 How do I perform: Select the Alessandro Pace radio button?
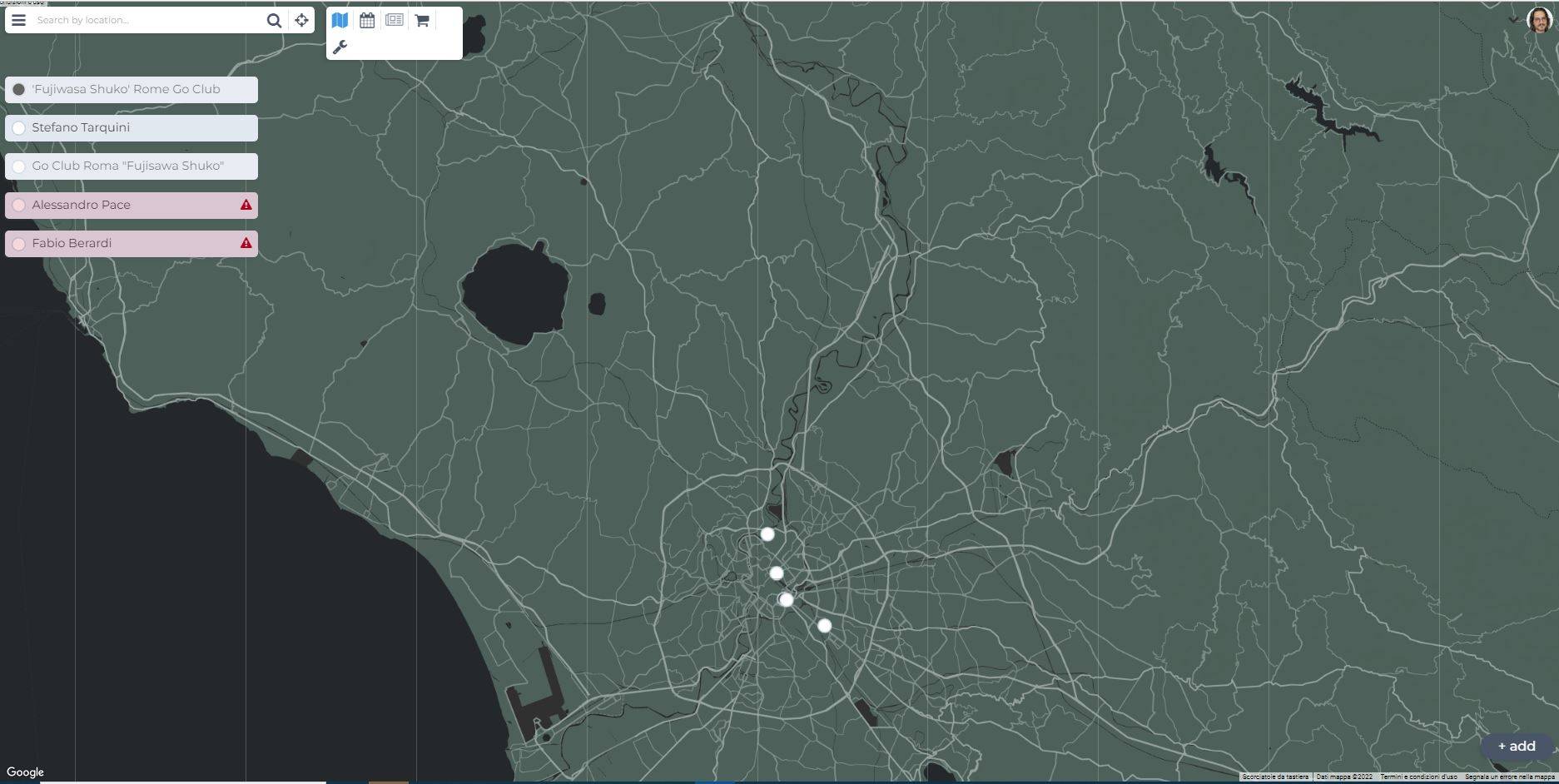click(x=18, y=205)
